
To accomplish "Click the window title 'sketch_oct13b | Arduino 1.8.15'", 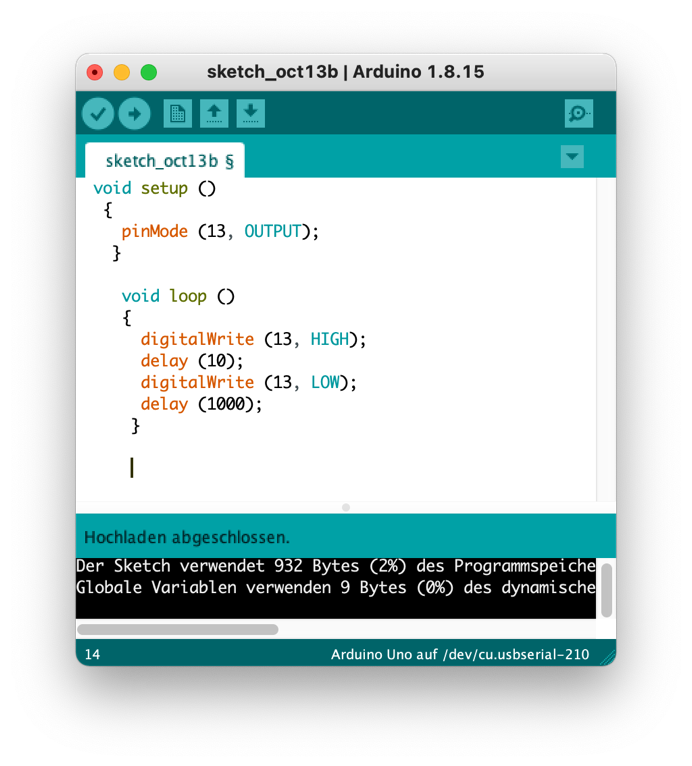I will [x=345, y=72].
